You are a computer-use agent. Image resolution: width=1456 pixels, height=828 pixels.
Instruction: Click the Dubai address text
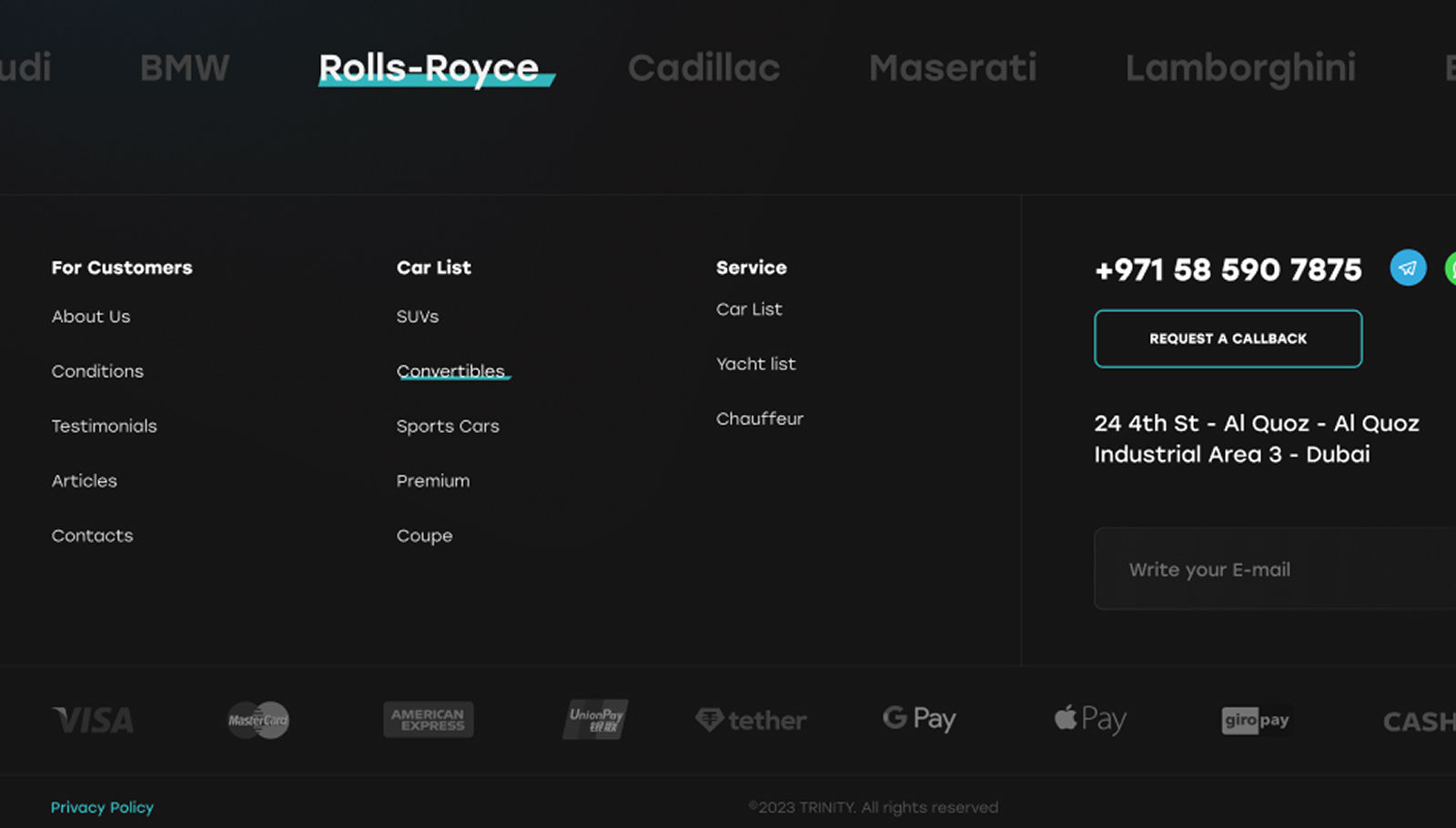coord(1257,439)
